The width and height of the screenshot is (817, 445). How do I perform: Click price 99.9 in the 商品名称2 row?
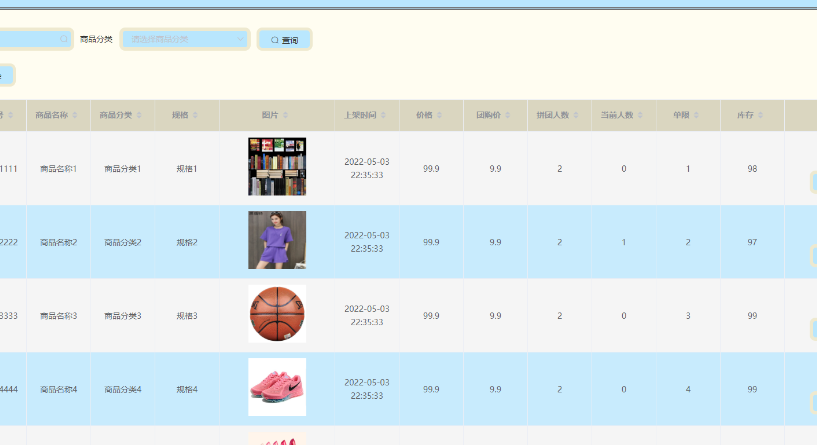click(x=431, y=242)
